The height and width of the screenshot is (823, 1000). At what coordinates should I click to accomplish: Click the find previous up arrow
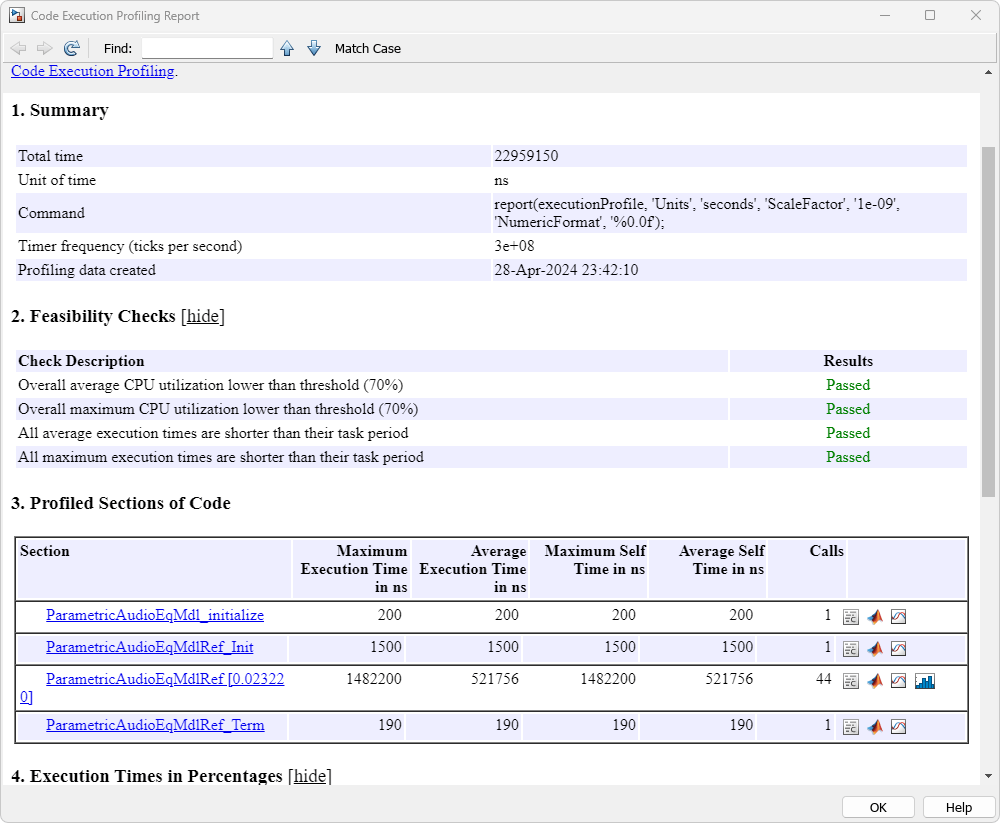287,48
